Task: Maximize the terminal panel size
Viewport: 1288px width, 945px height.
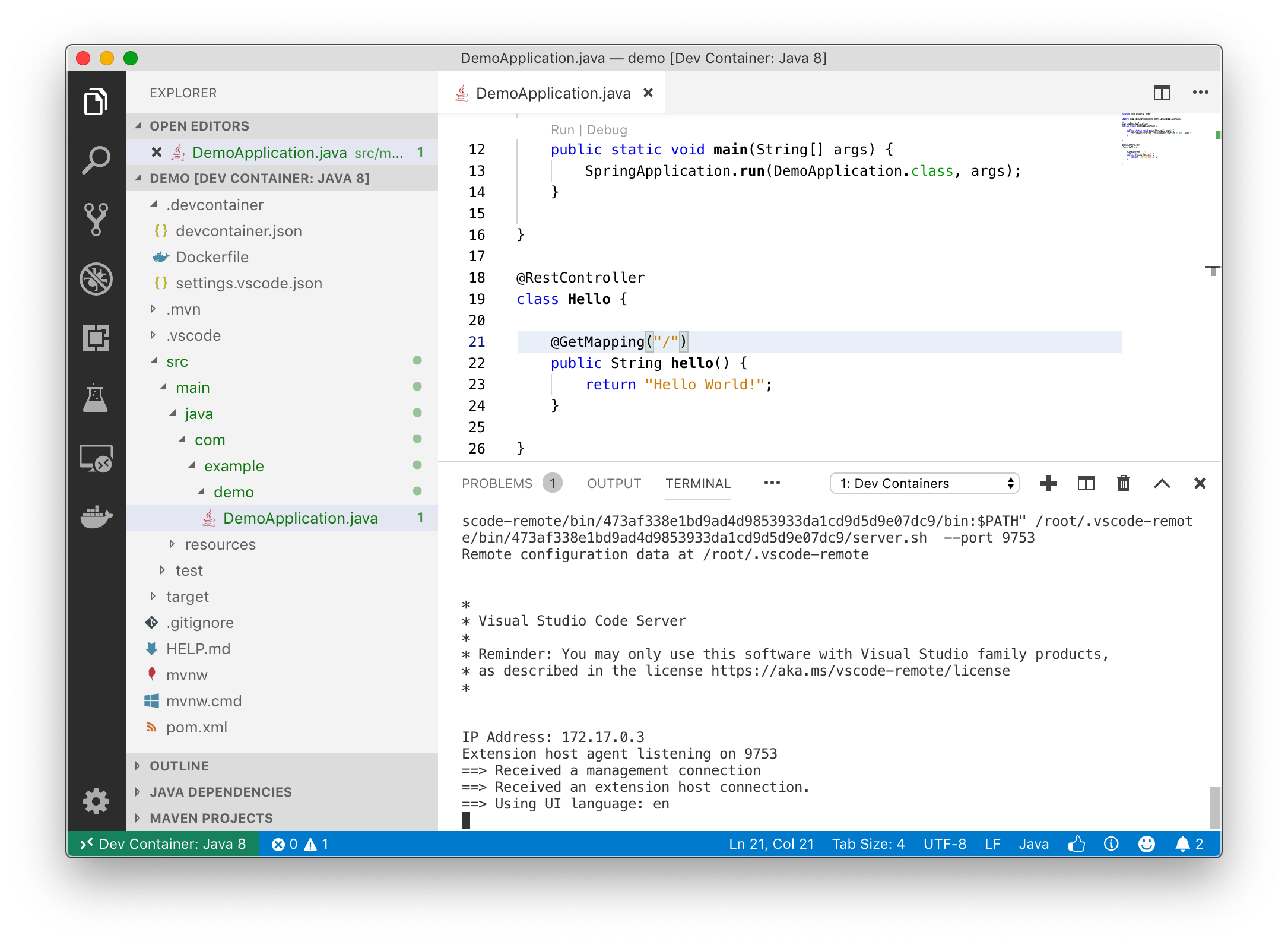Action: click(1162, 483)
